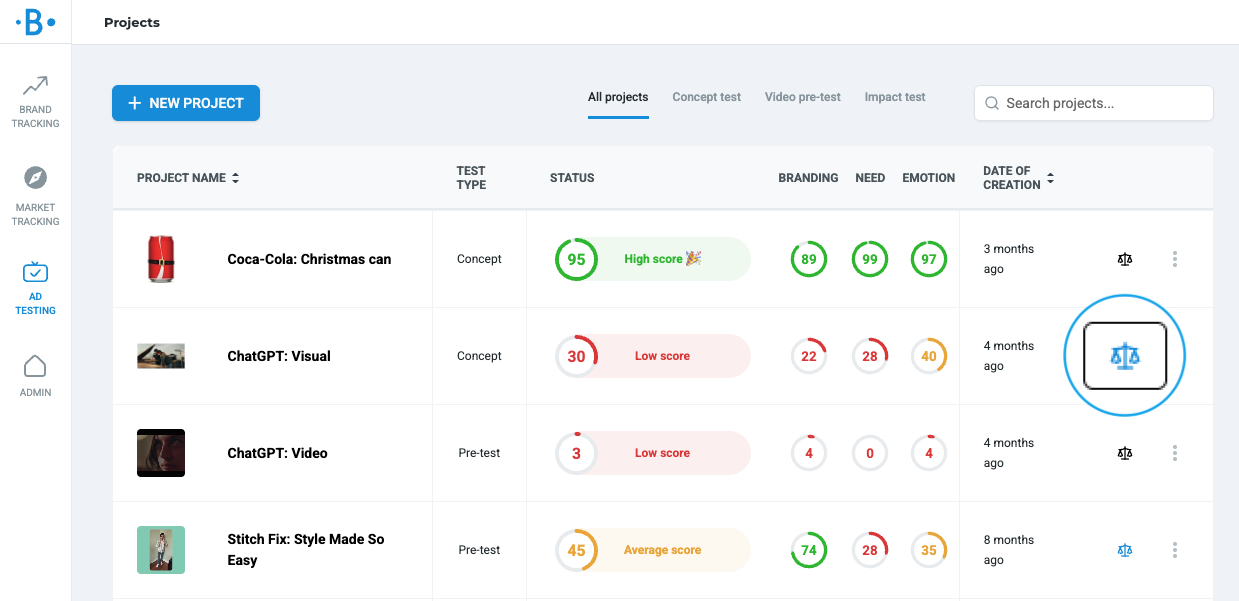Screen dimensions: 1239x601
Task: Click compare scales icon for Coca-Cola row
Action: [1125, 259]
